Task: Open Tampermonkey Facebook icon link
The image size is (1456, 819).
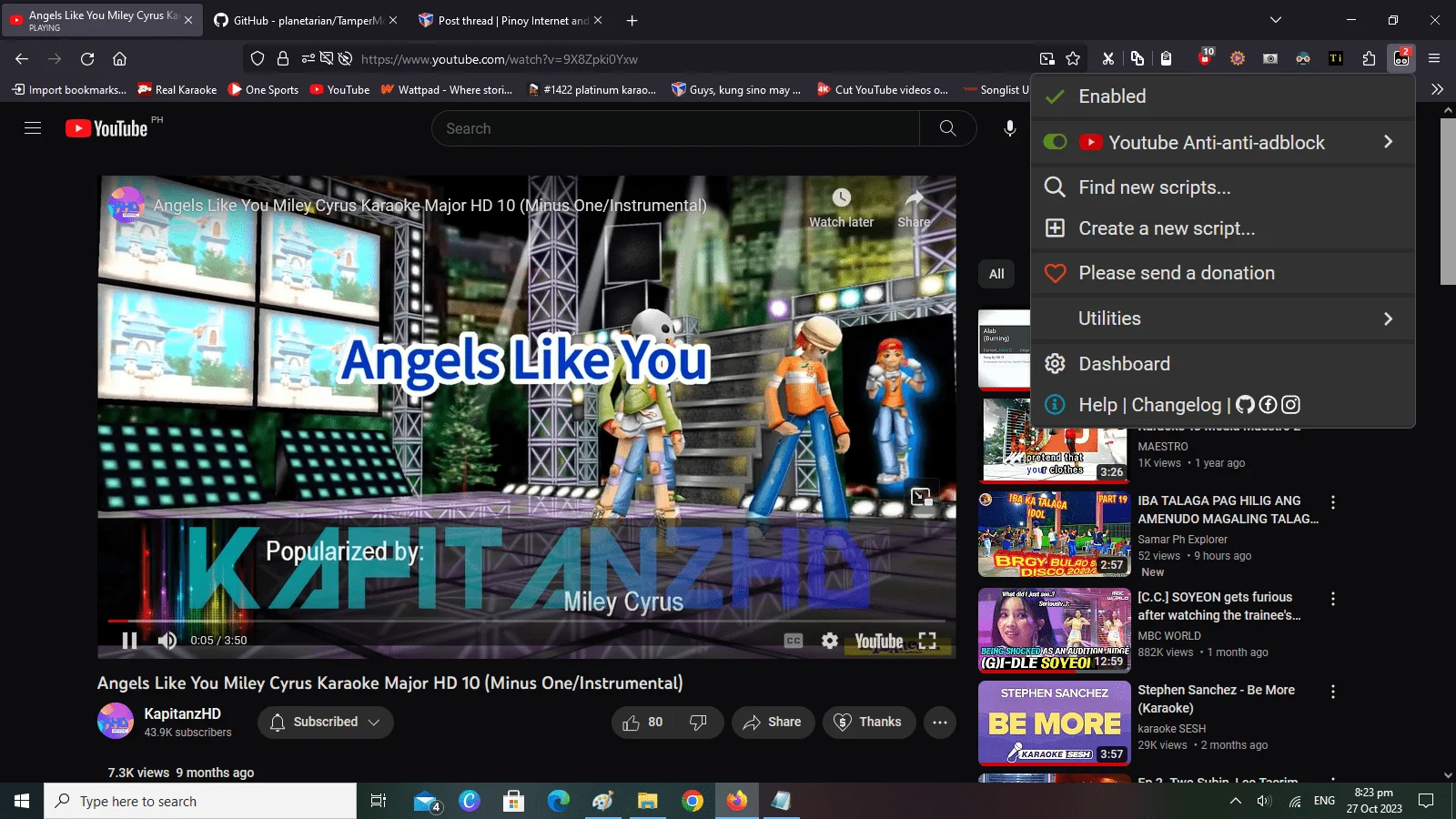Action: pyautogui.click(x=1268, y=405)
